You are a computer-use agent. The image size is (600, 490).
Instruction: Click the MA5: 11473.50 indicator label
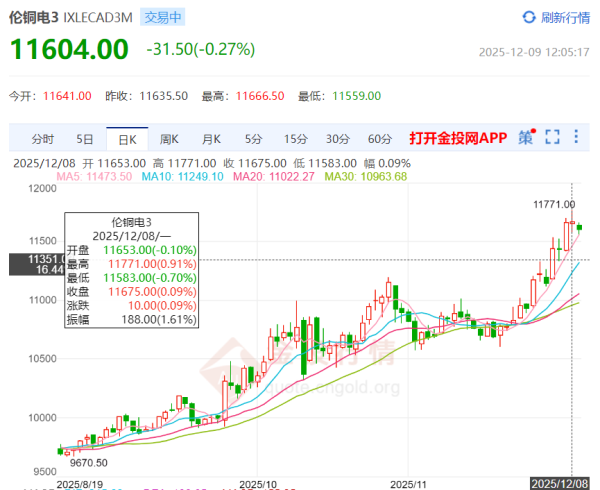pos(94,177)
